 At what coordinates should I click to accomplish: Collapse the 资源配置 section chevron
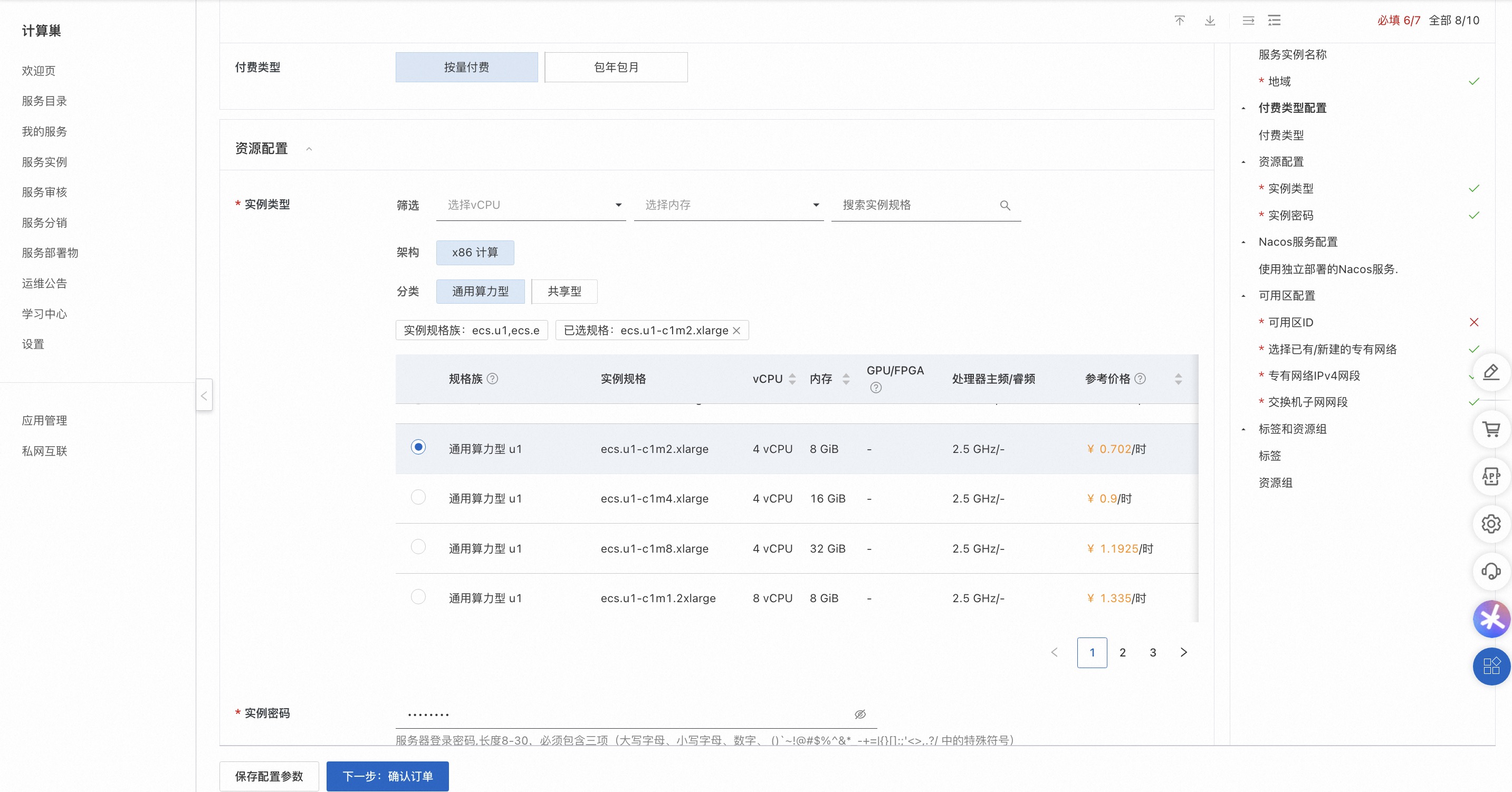(309, 149)
